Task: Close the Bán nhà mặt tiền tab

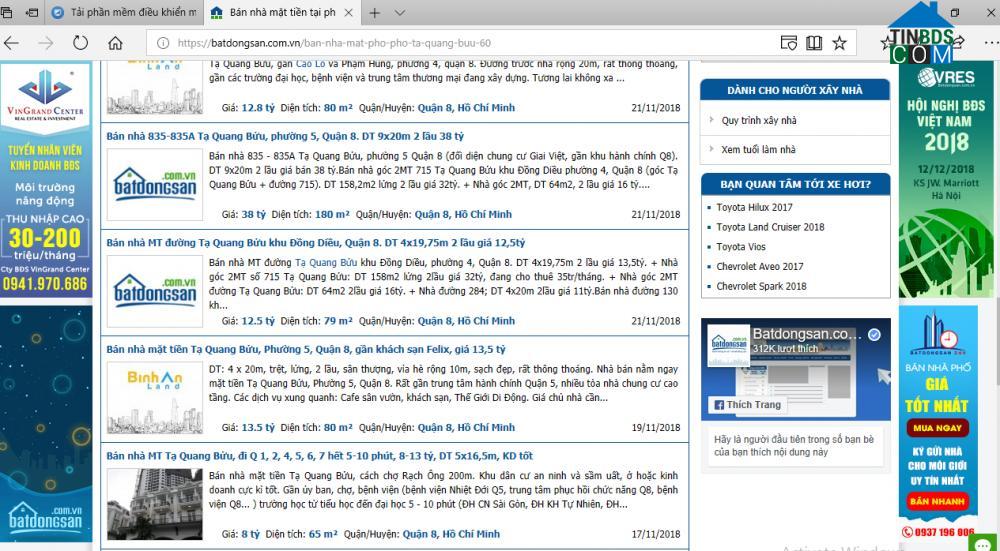Action: coord(349,13)
